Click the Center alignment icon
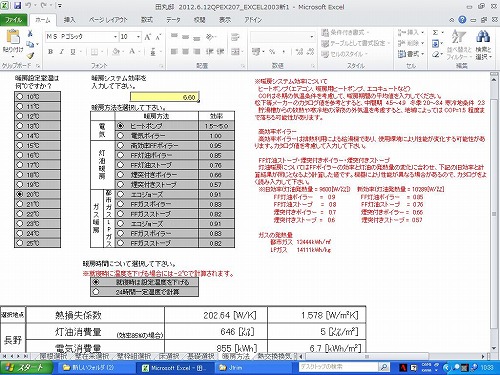500x375 pixels. (186, 52)
